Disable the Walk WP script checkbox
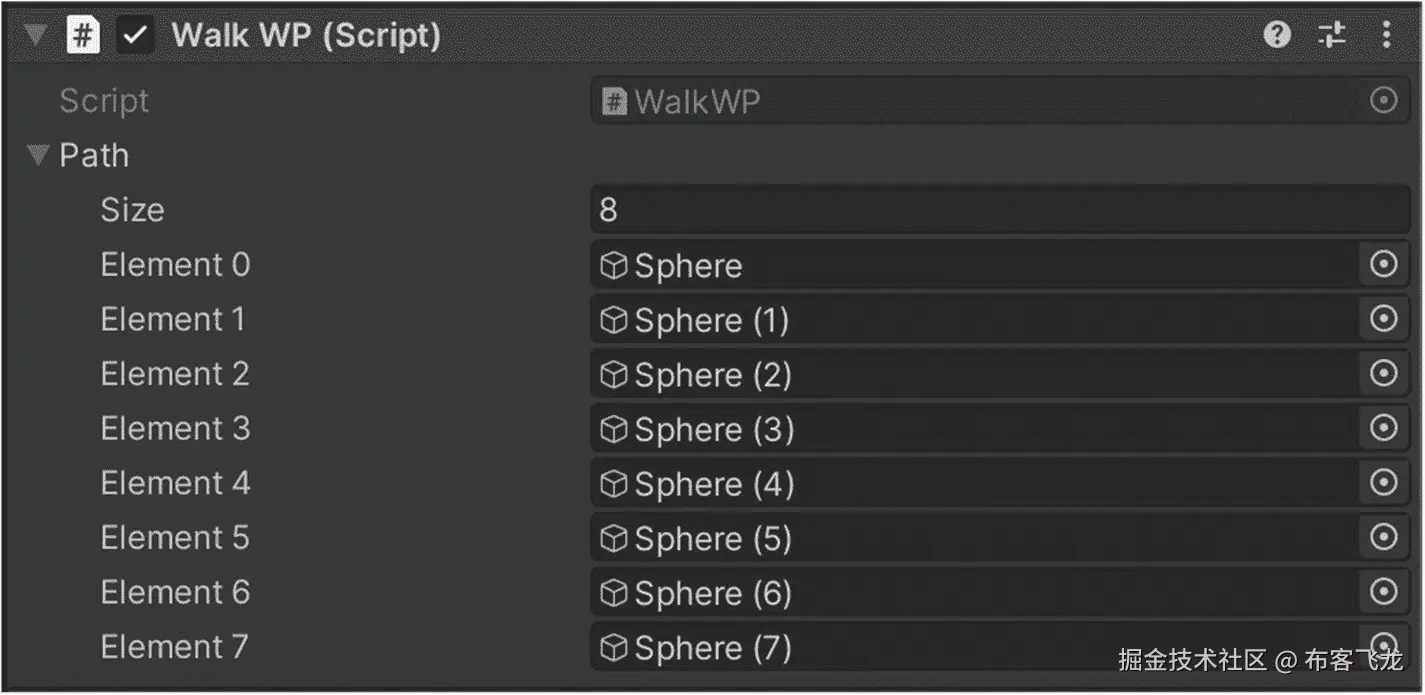The height and width of the screenshot is (695, 1425). (135, 36)
